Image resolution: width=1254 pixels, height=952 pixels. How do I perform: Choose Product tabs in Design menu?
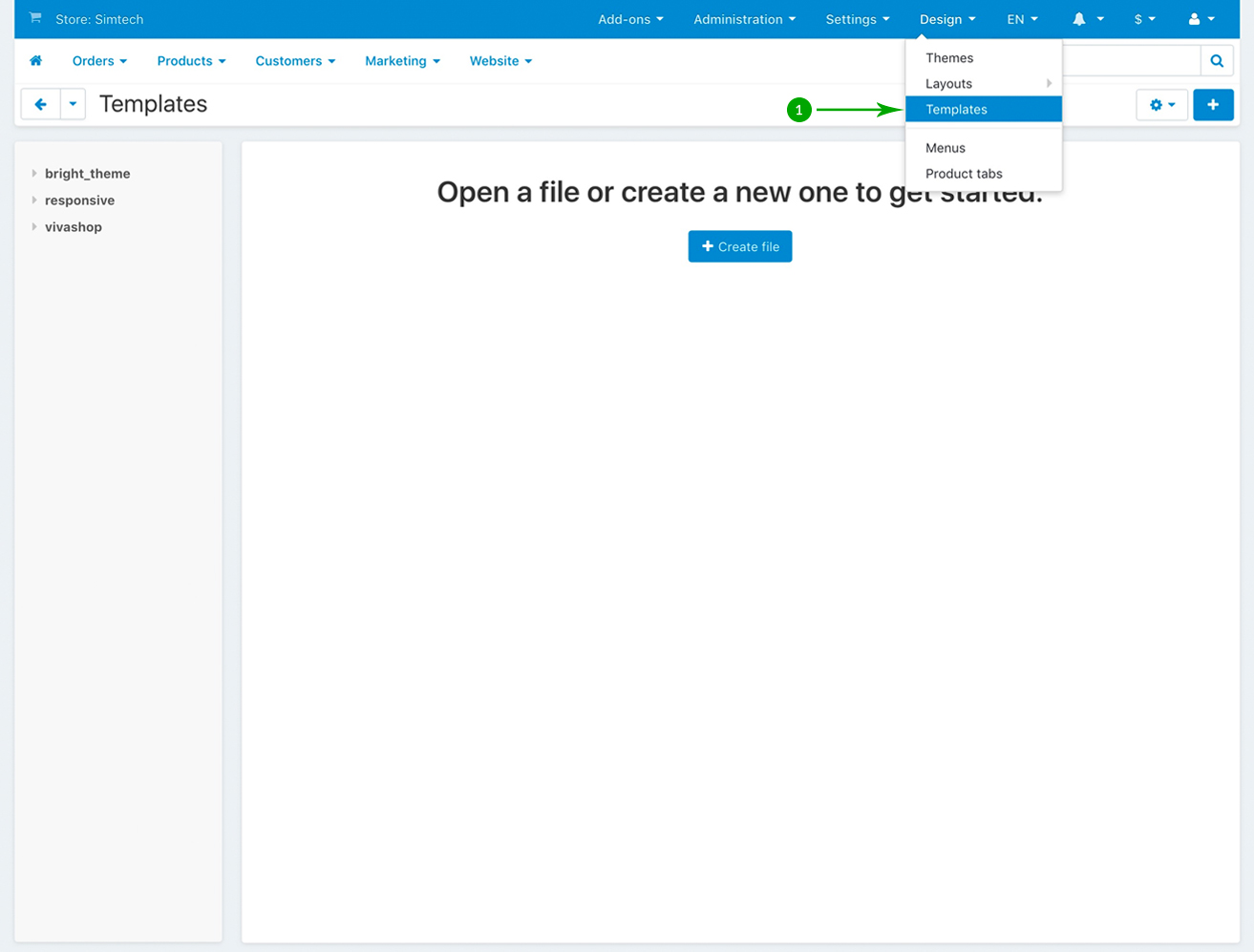point(964,174)
